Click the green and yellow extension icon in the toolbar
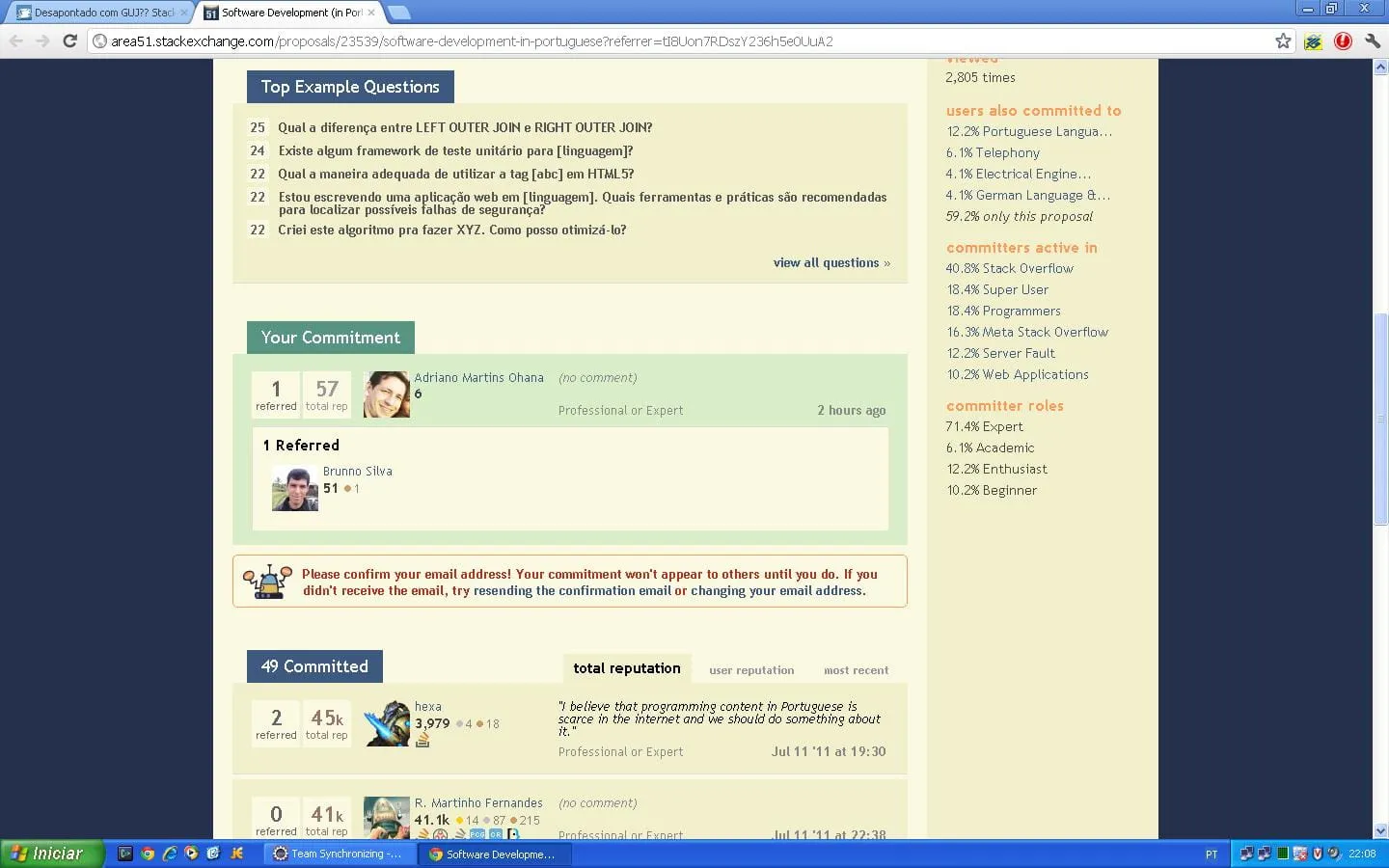The image size is (1389, 868). click(1313, 41)
